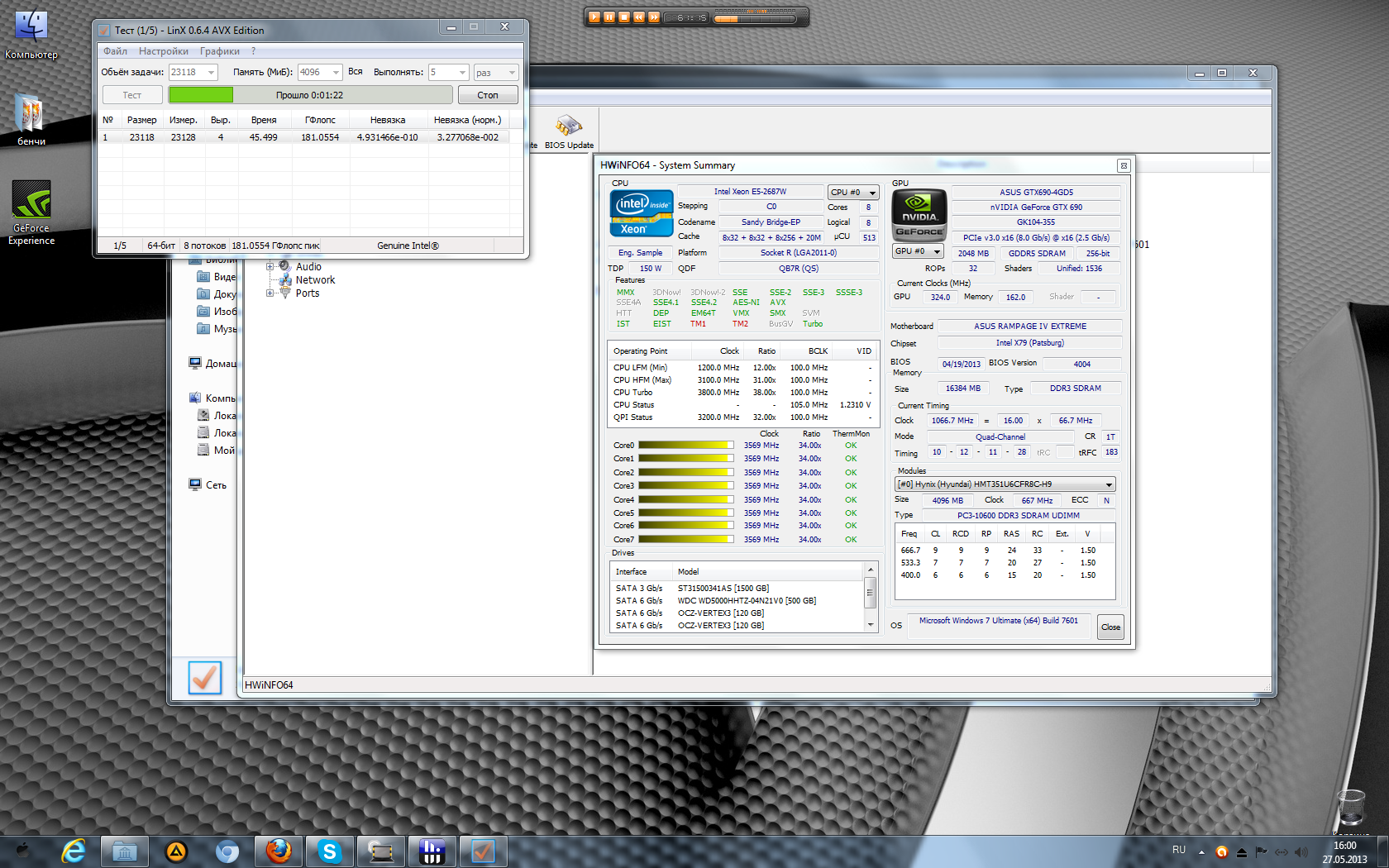The width and height of the screenshot is (1389, 868).
Task: Open AIMP player from the taskbar
Action: (176, 851)
